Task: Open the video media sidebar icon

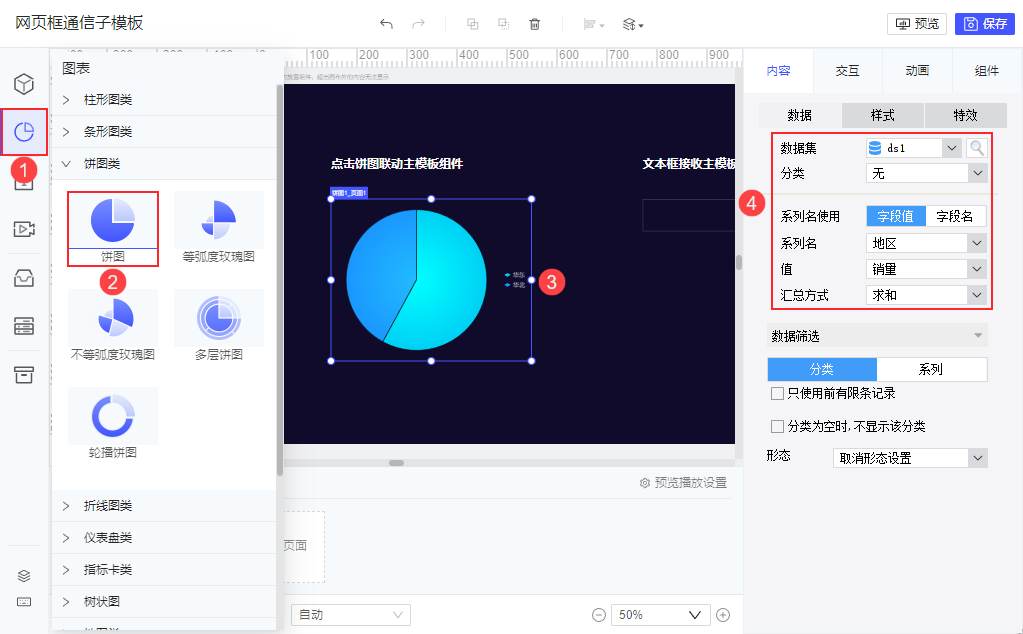Action: point(24,229)
